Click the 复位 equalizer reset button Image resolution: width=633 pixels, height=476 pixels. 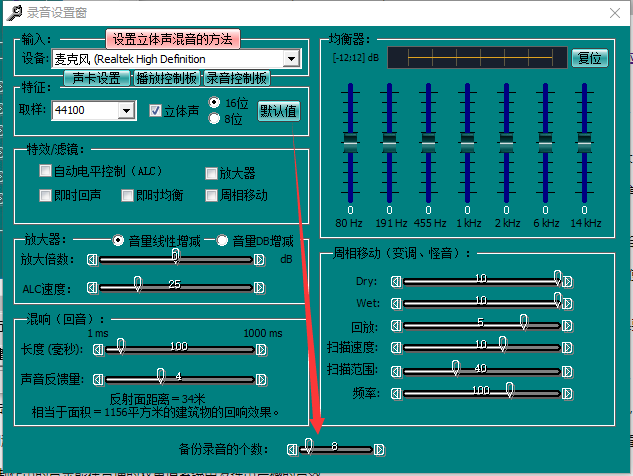tap(589, 58)
